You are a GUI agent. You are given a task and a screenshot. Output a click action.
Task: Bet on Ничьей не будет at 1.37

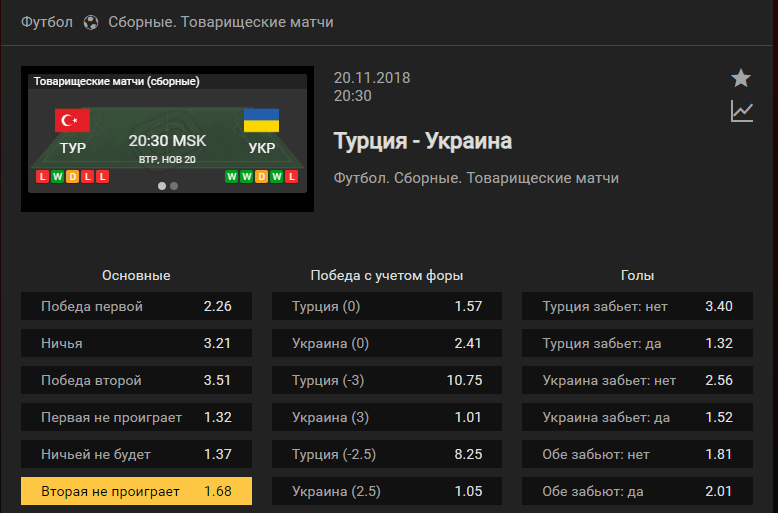136,454
